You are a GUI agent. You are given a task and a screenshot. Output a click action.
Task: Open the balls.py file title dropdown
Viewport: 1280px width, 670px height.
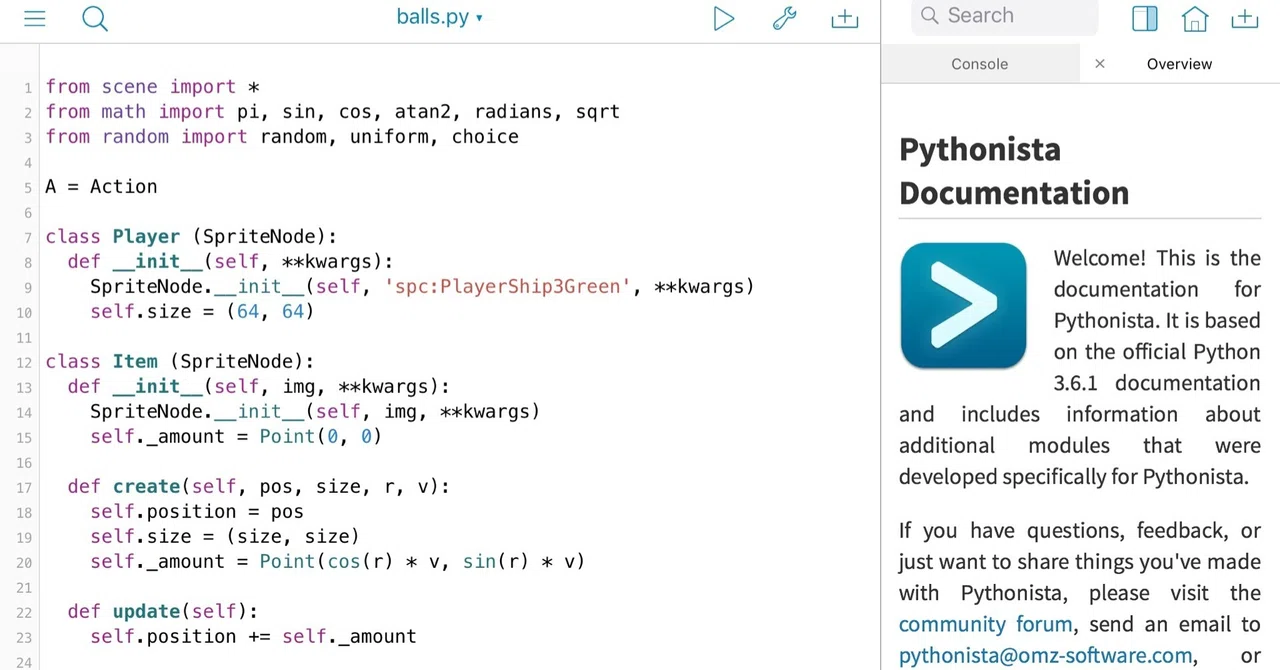click(440, 17)
